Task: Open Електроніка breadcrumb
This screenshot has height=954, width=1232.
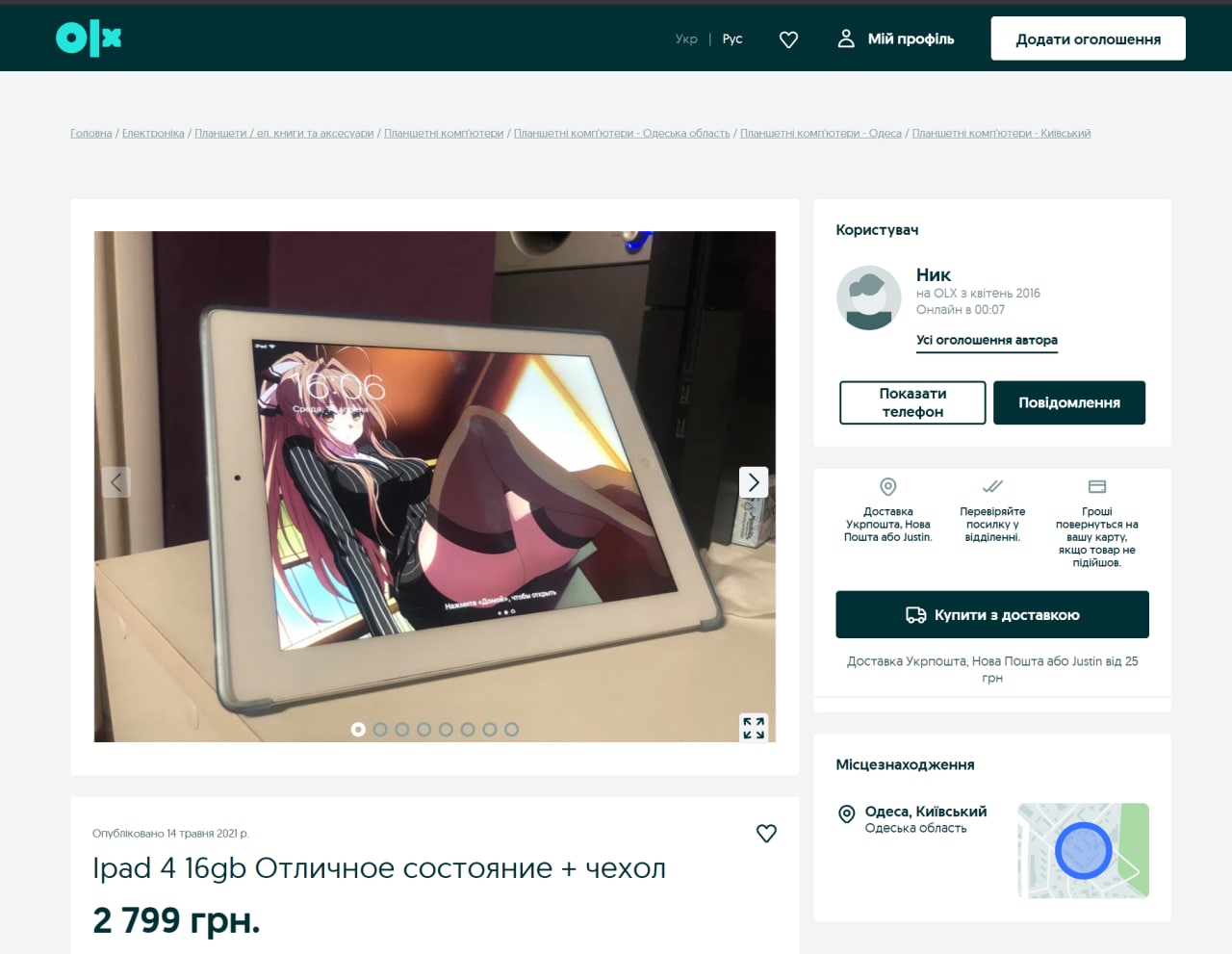Action: point(153,133)
